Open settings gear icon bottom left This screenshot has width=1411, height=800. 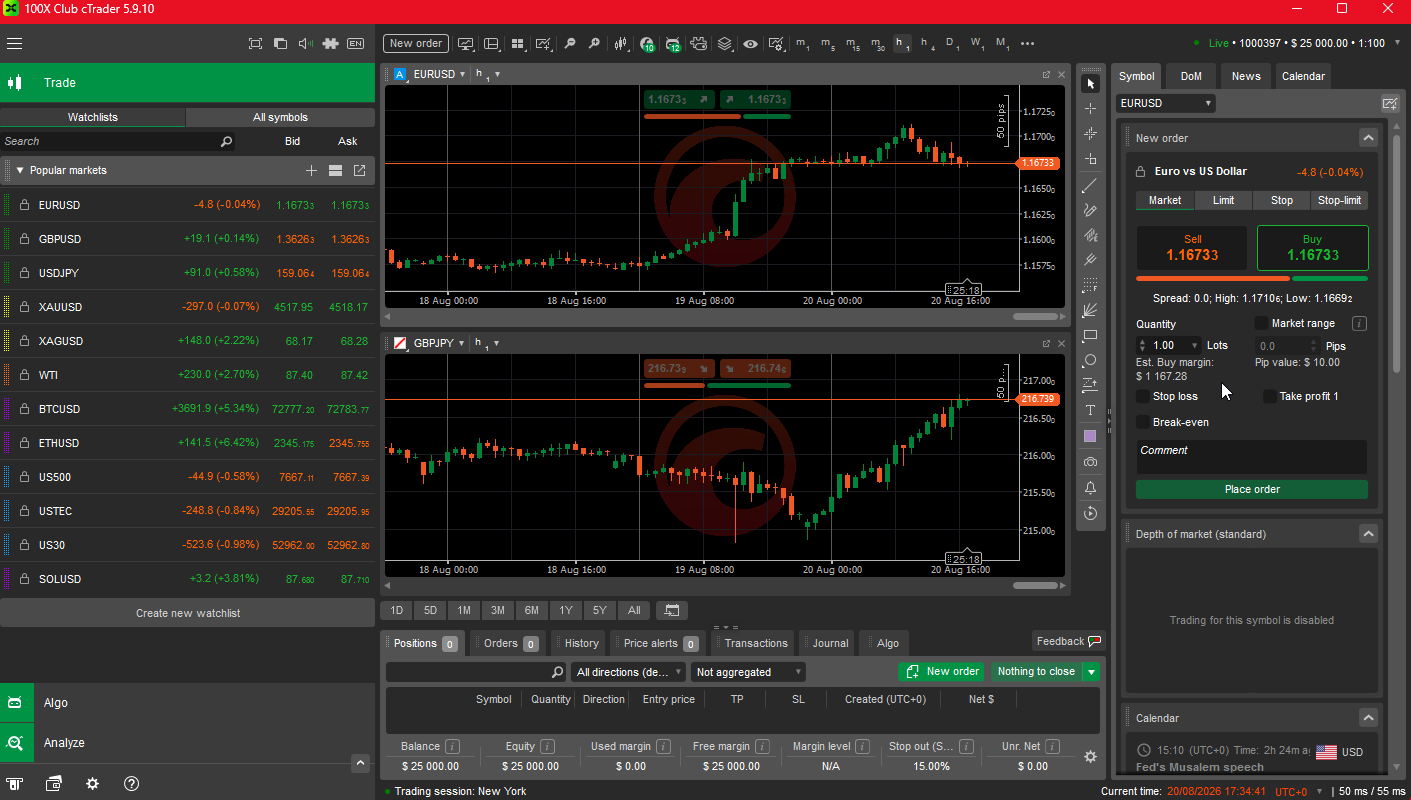point(92,784)
